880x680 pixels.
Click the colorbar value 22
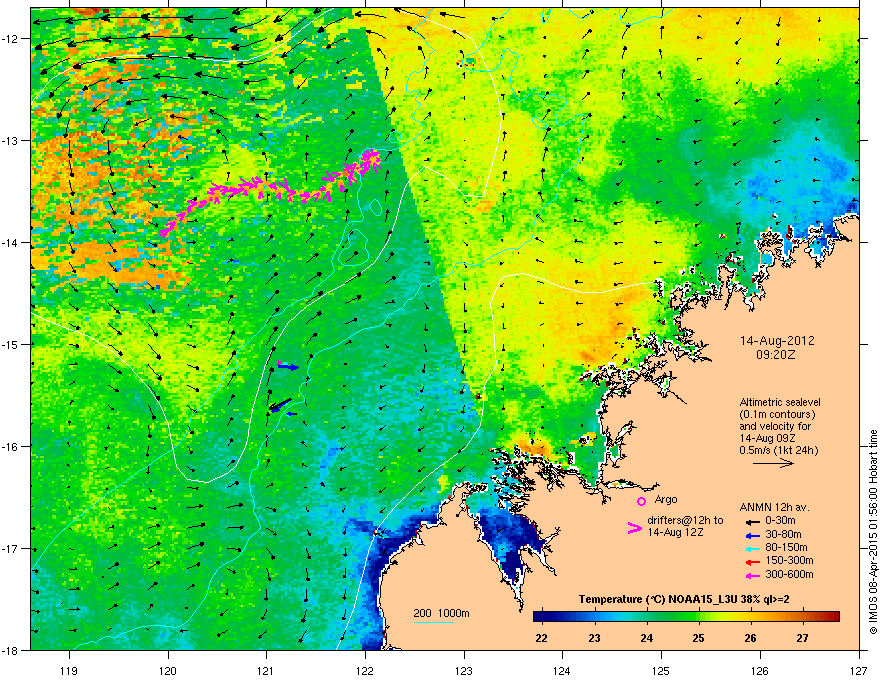(542, 638)
